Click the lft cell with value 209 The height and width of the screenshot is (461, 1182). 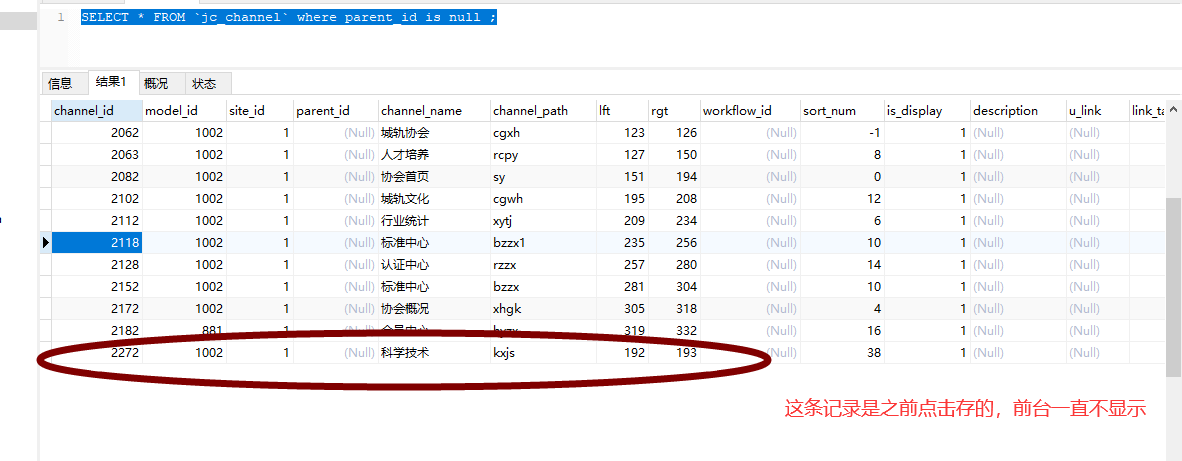pos(621,221)
